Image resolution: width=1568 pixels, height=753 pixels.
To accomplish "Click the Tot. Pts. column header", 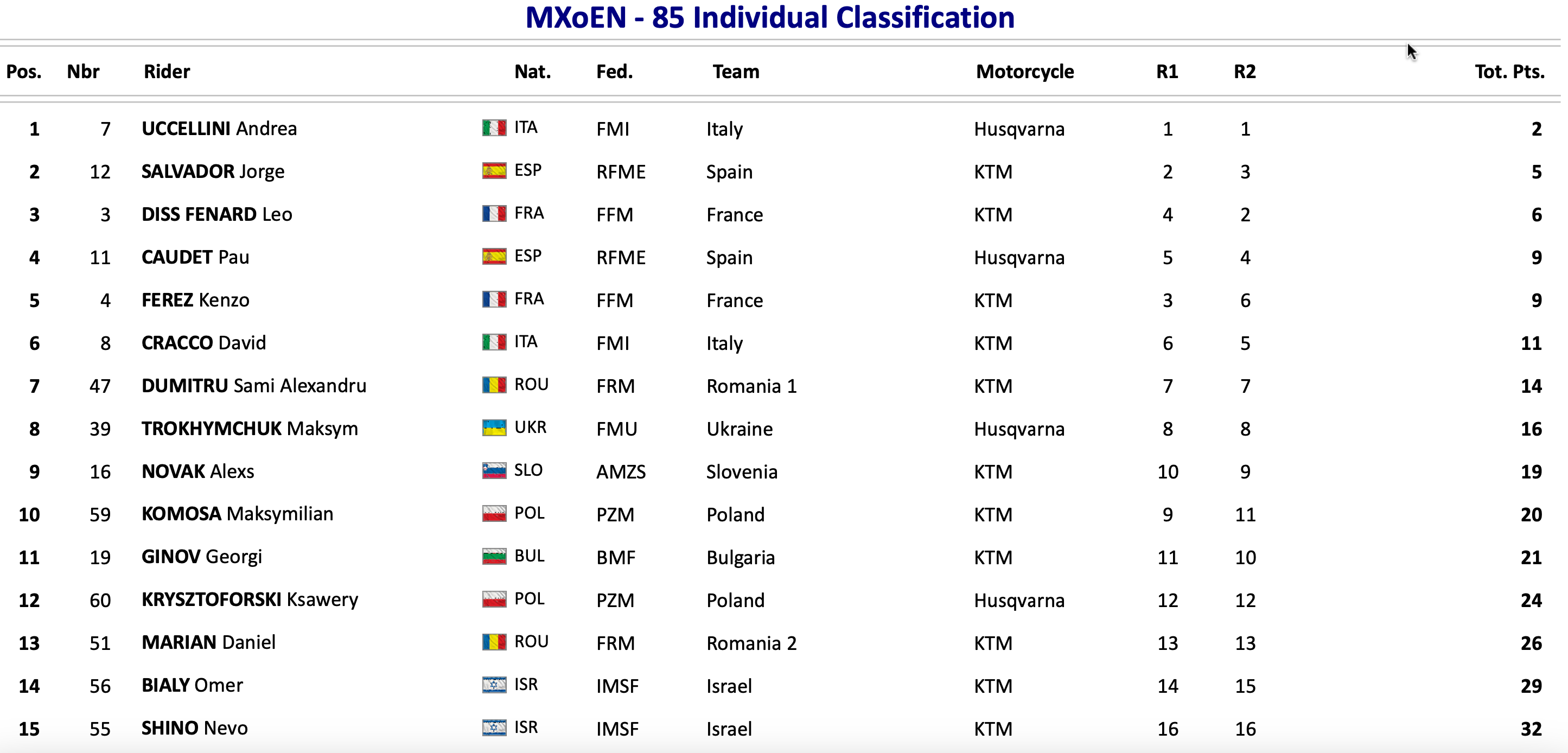I will pos(1509,72).
